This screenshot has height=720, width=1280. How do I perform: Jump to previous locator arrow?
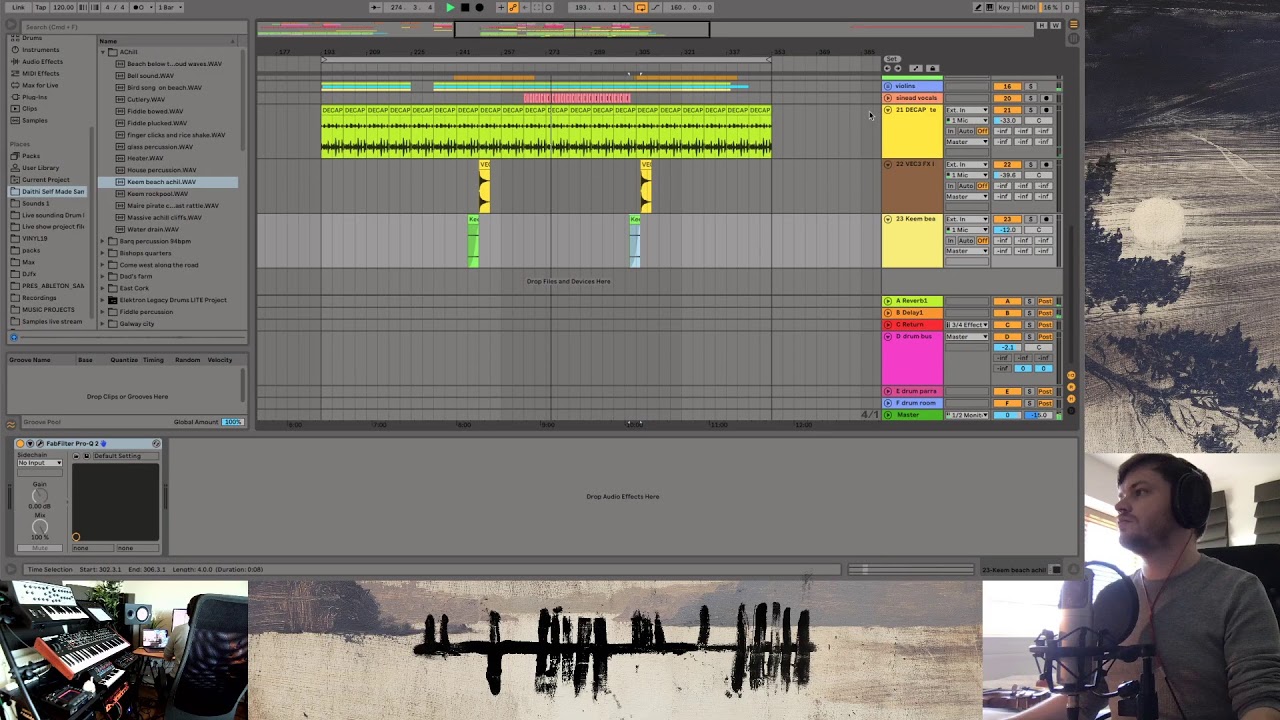point(887,68)
